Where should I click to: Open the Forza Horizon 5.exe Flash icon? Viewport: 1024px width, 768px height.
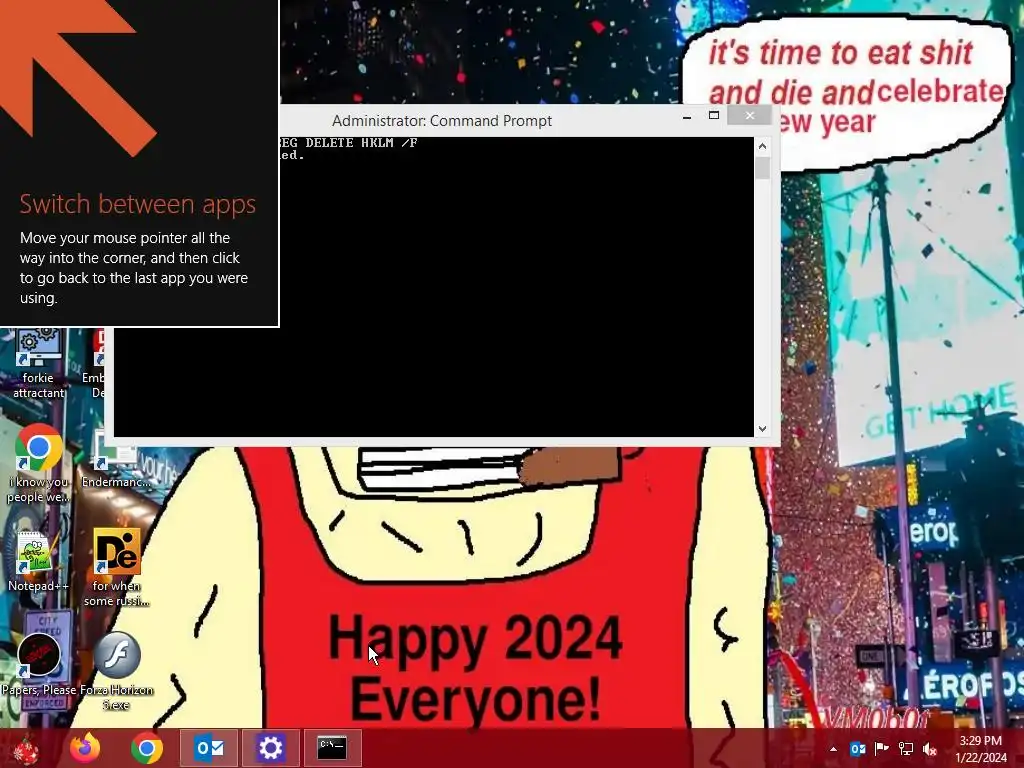pos(117,669)
